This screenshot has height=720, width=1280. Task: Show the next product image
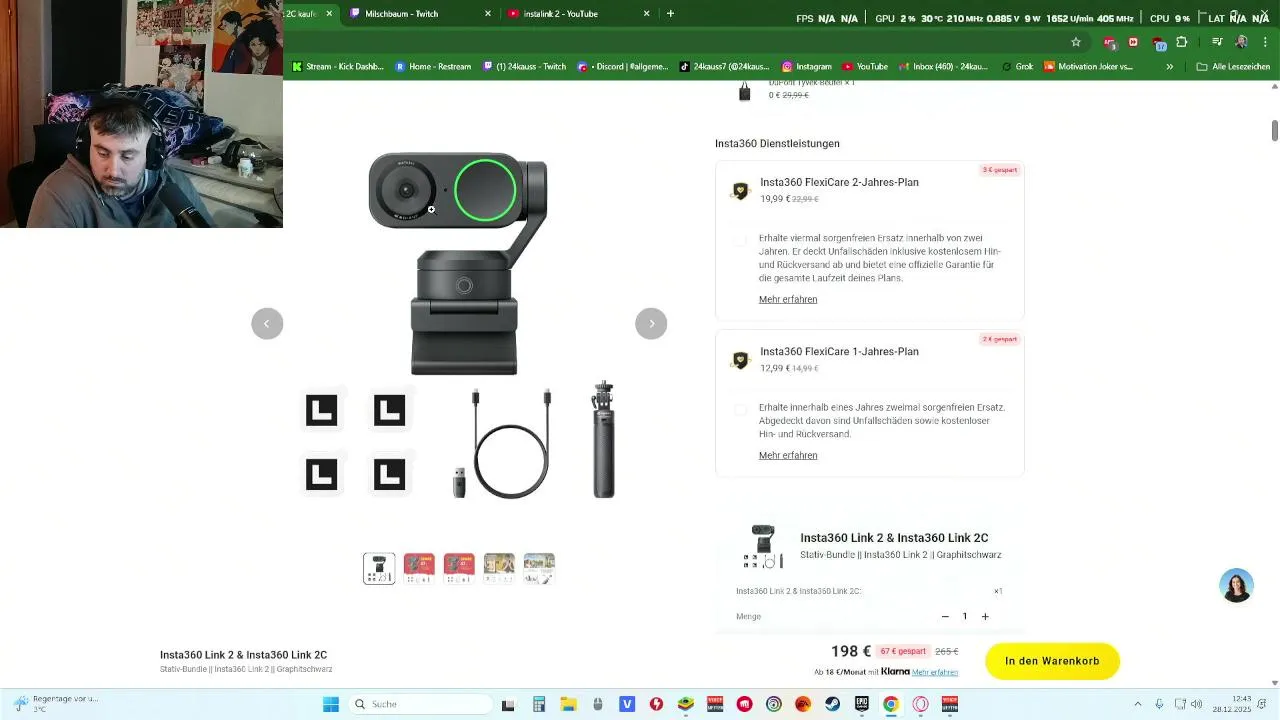pos(651,323)
